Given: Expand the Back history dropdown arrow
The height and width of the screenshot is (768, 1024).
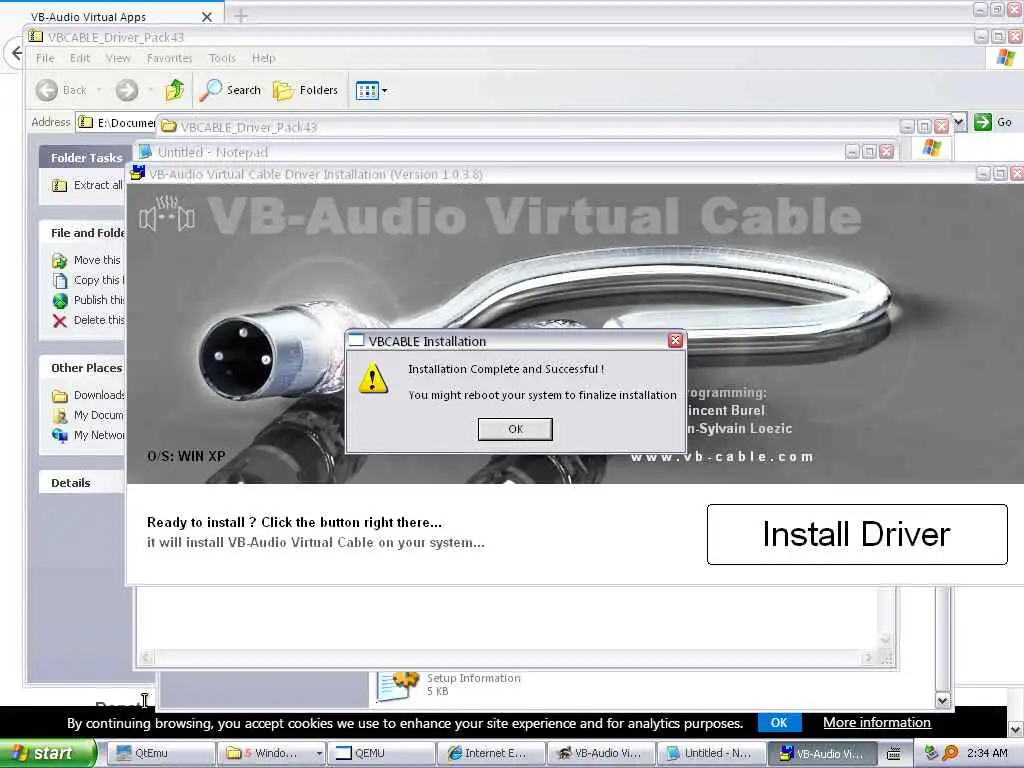Looking at the screenshot, I should click(99, 90).
